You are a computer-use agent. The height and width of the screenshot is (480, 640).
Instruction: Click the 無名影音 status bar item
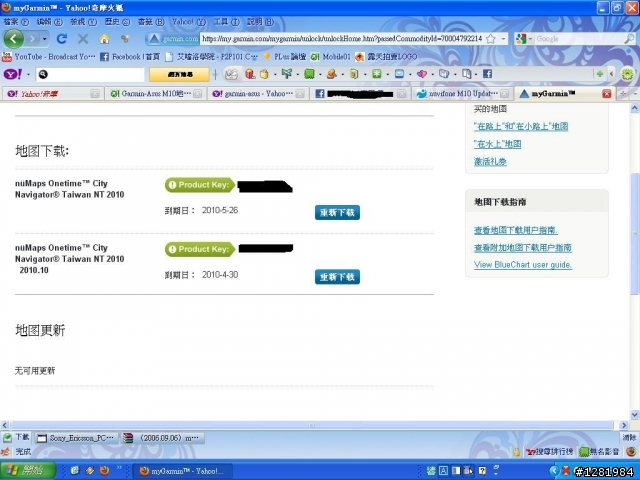(599, 452)
